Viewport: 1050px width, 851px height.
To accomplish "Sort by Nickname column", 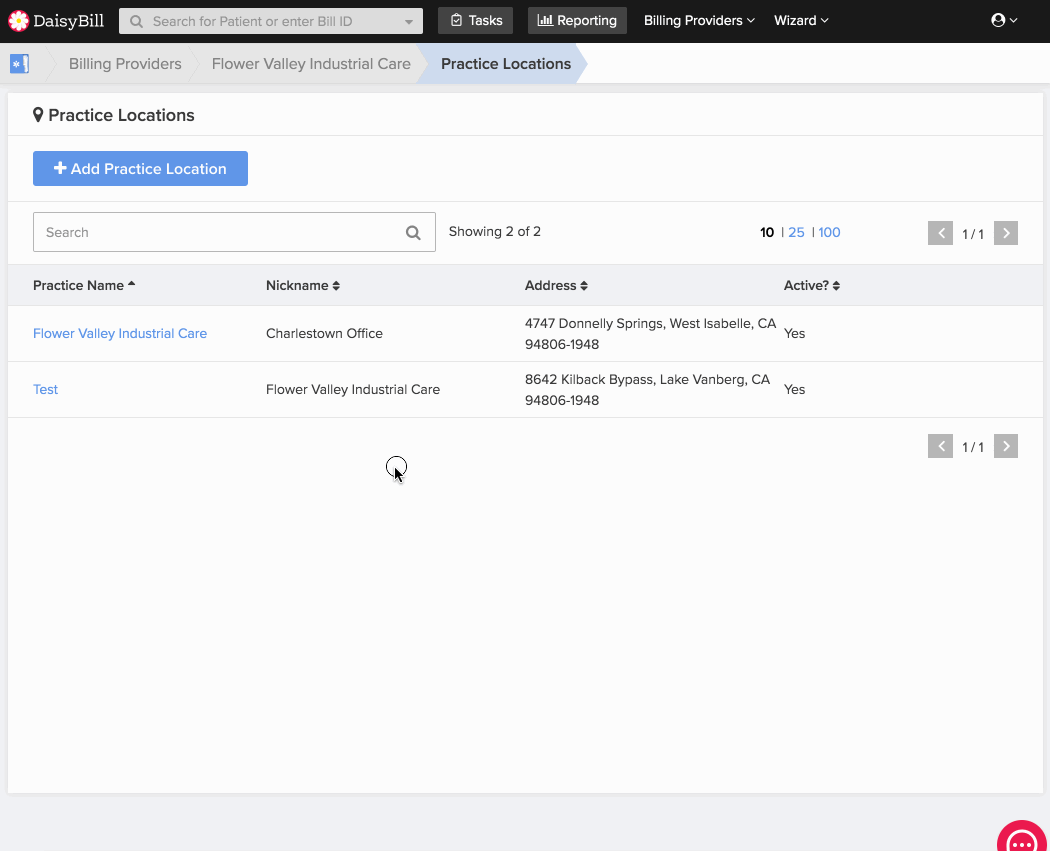I will point(303,285).
